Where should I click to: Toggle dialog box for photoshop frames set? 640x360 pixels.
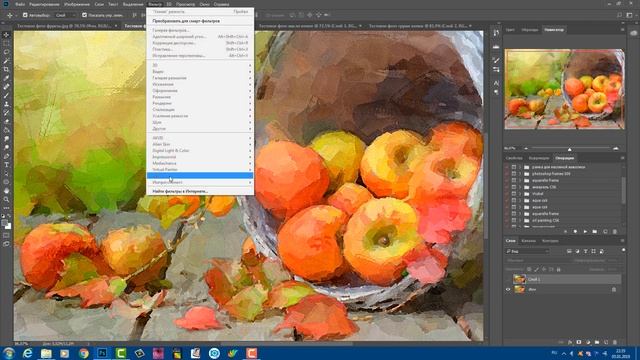click(x=514, y=173)
